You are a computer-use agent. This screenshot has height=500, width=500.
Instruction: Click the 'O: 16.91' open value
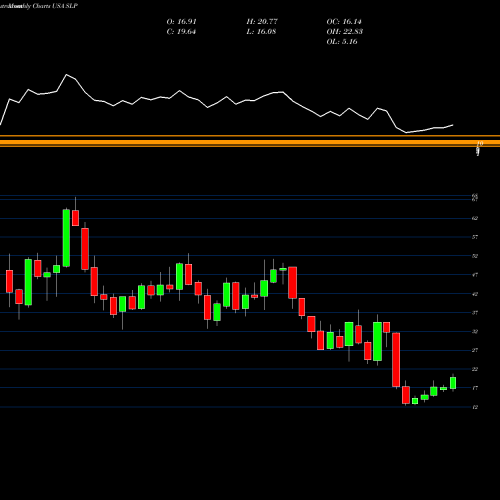click(181, 22)
